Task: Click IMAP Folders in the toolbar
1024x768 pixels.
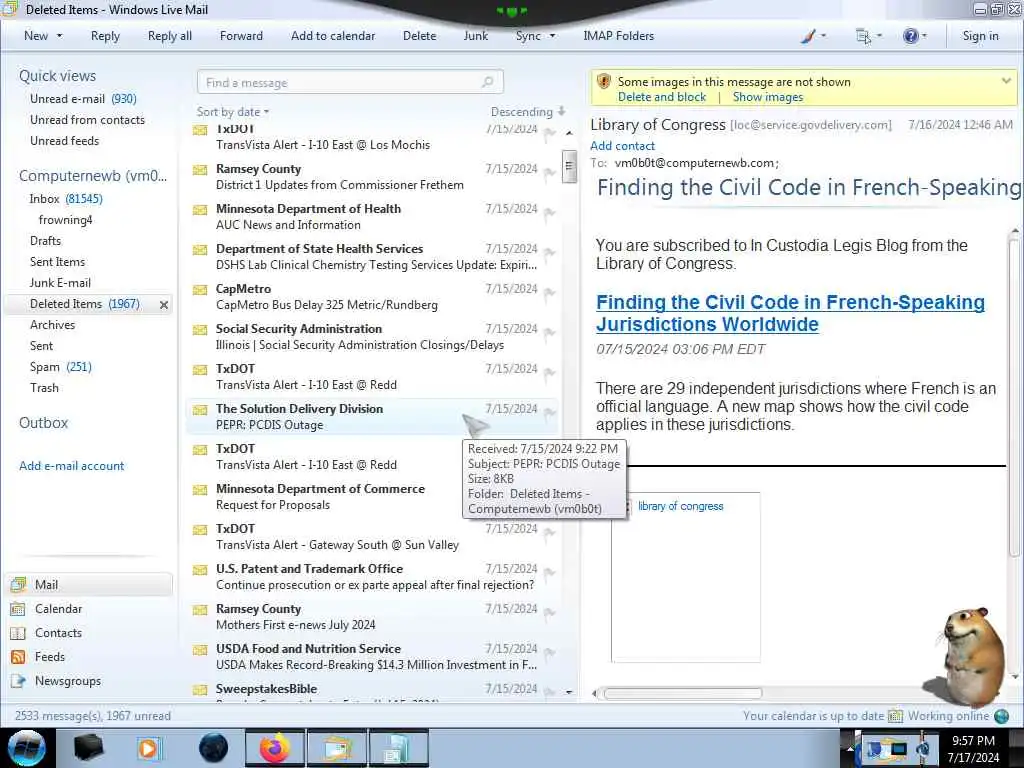Action: click(x=618, y=36)
